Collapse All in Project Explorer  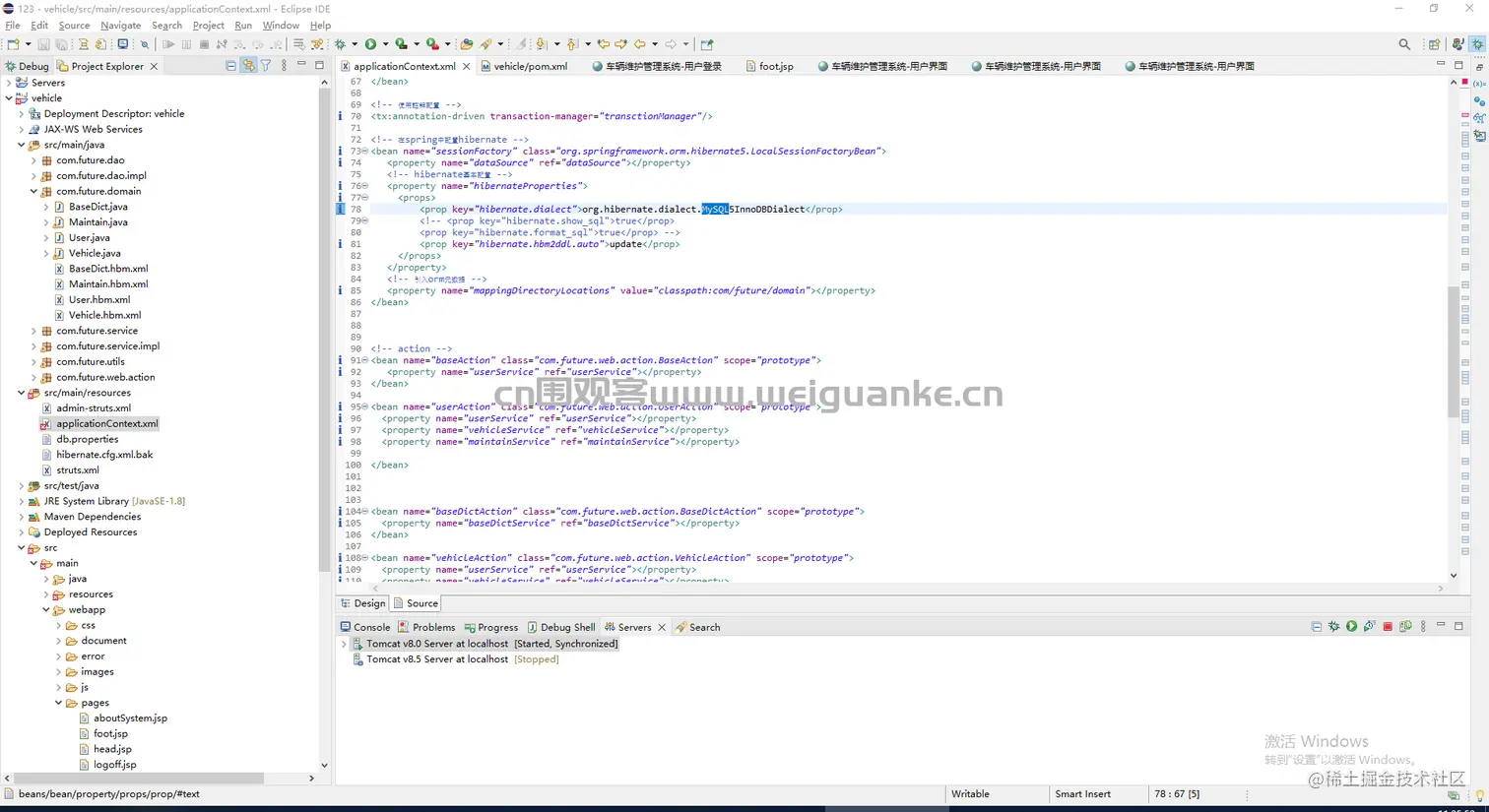pyautogui.click(x=230, y=66)
